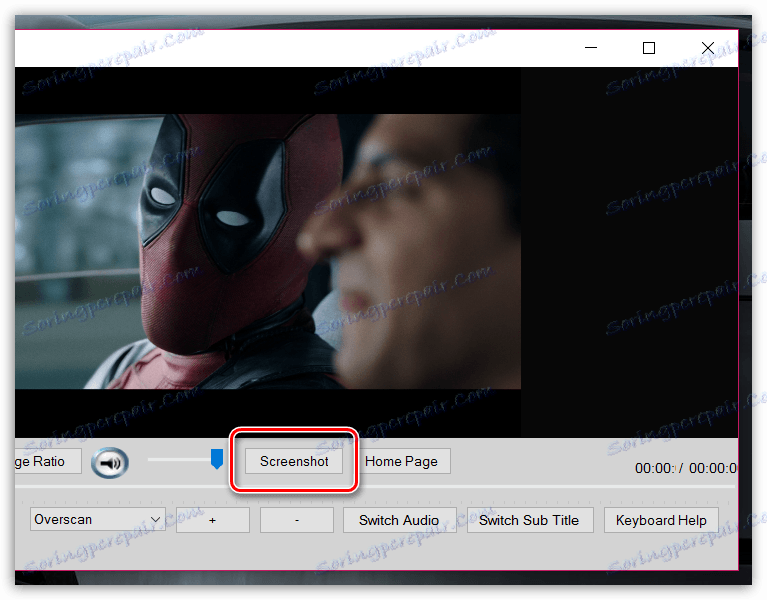Maximize the player window
Screen dimensions: 767x600
pyautogui.click(x=649, y=48)
